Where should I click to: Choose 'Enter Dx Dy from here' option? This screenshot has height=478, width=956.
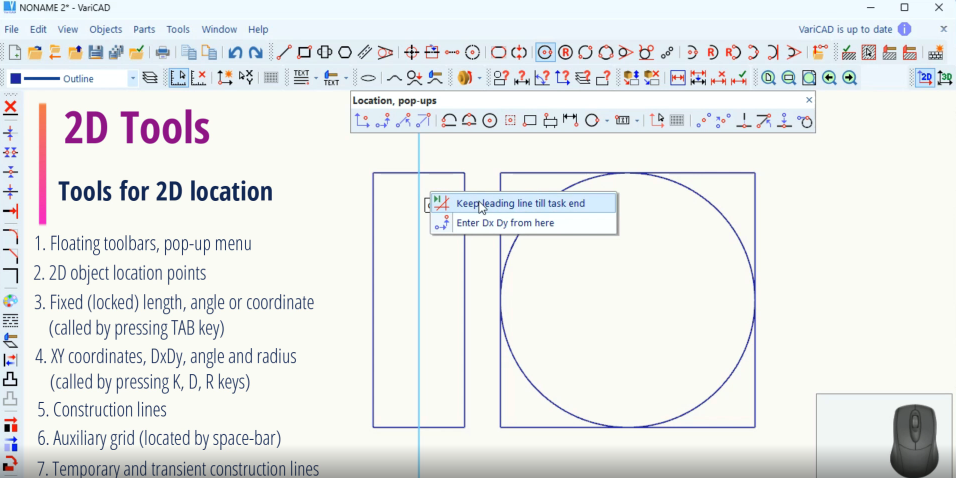pyautogui.click(x=504, y=223)
